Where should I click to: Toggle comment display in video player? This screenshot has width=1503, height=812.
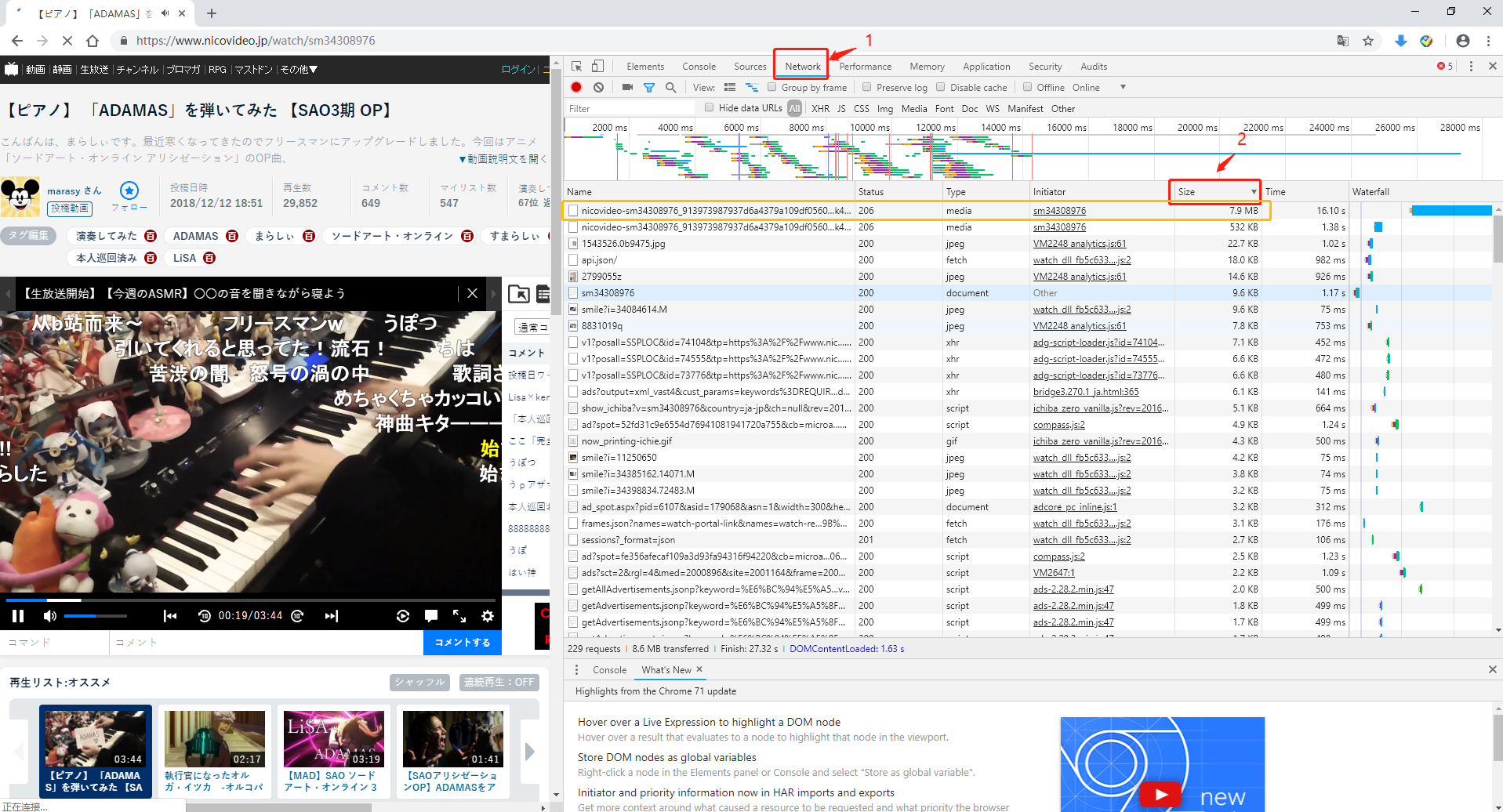(431, 616)
